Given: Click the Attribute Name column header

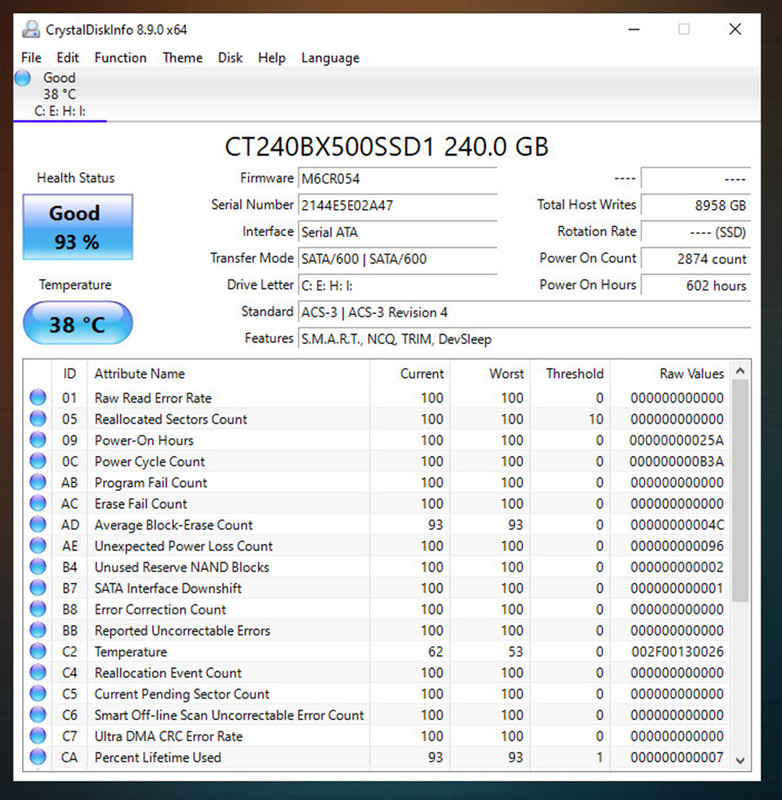Looking at the screenshot, I should (x=228, y=373).
